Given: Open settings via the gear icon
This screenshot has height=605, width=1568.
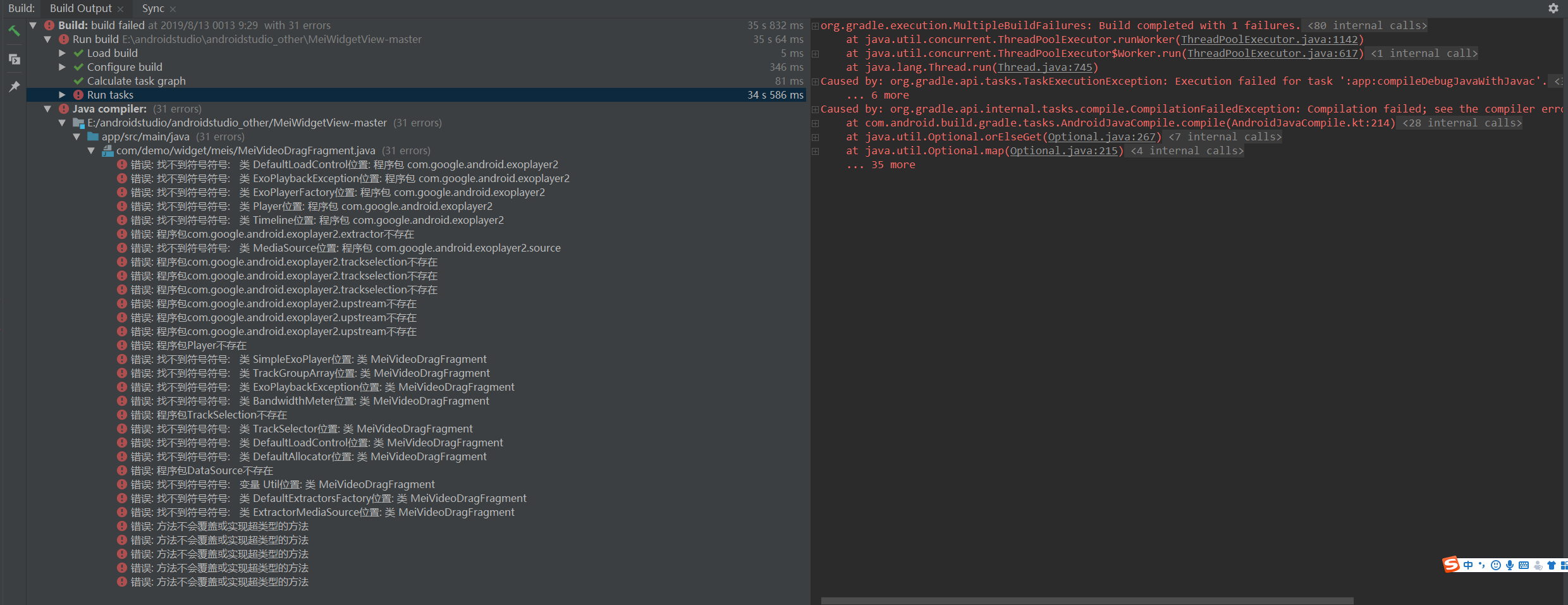Looking at the screenshot, I should [x=1553, y=8].
